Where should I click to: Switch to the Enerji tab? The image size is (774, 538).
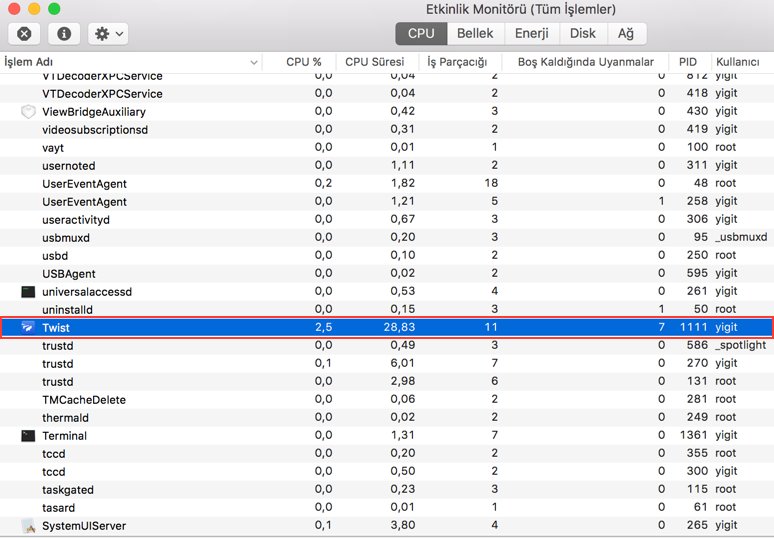pos(532,34)
